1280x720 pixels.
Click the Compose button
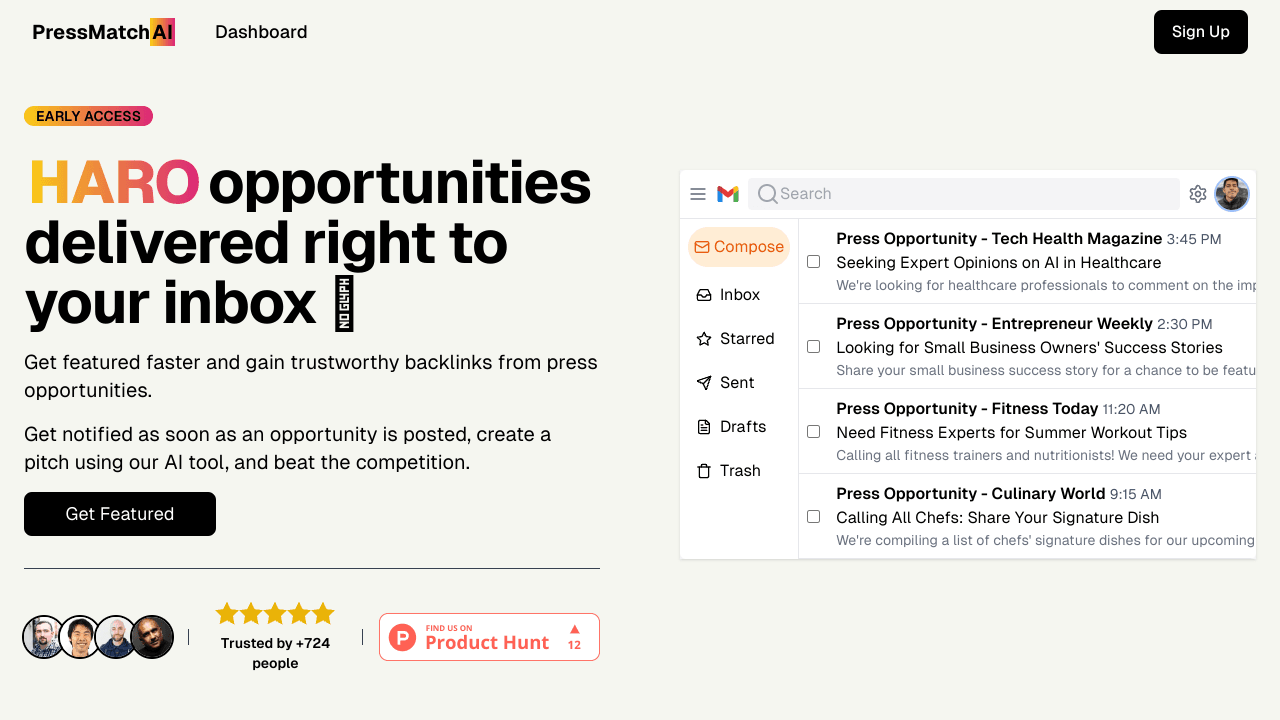pyautogui.click(x=739, y=247)
